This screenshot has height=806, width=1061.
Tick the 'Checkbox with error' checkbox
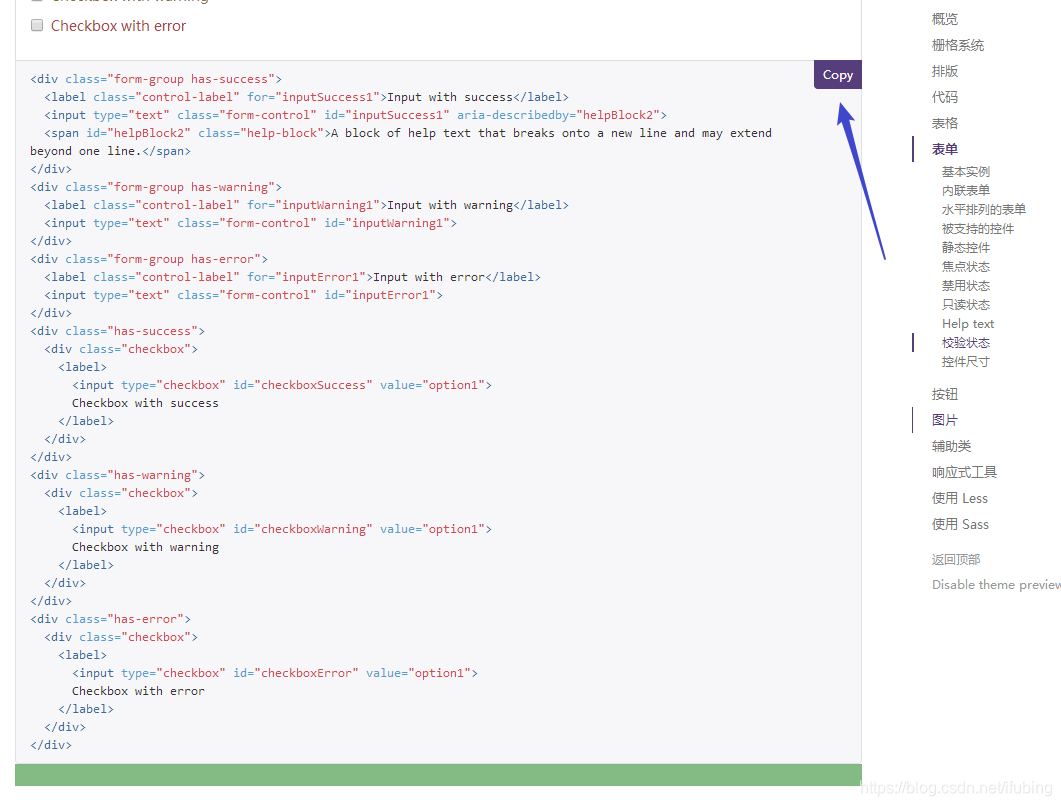point(37,25)
